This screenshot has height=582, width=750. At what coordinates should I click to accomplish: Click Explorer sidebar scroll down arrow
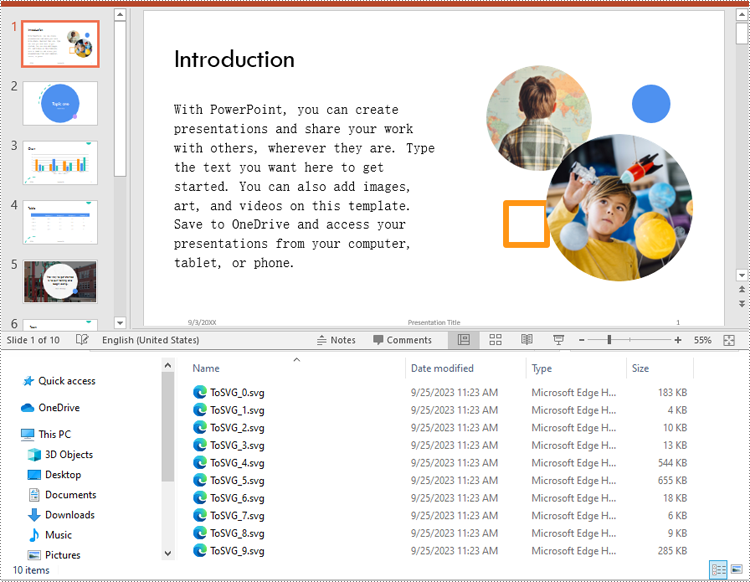[167, 553]
